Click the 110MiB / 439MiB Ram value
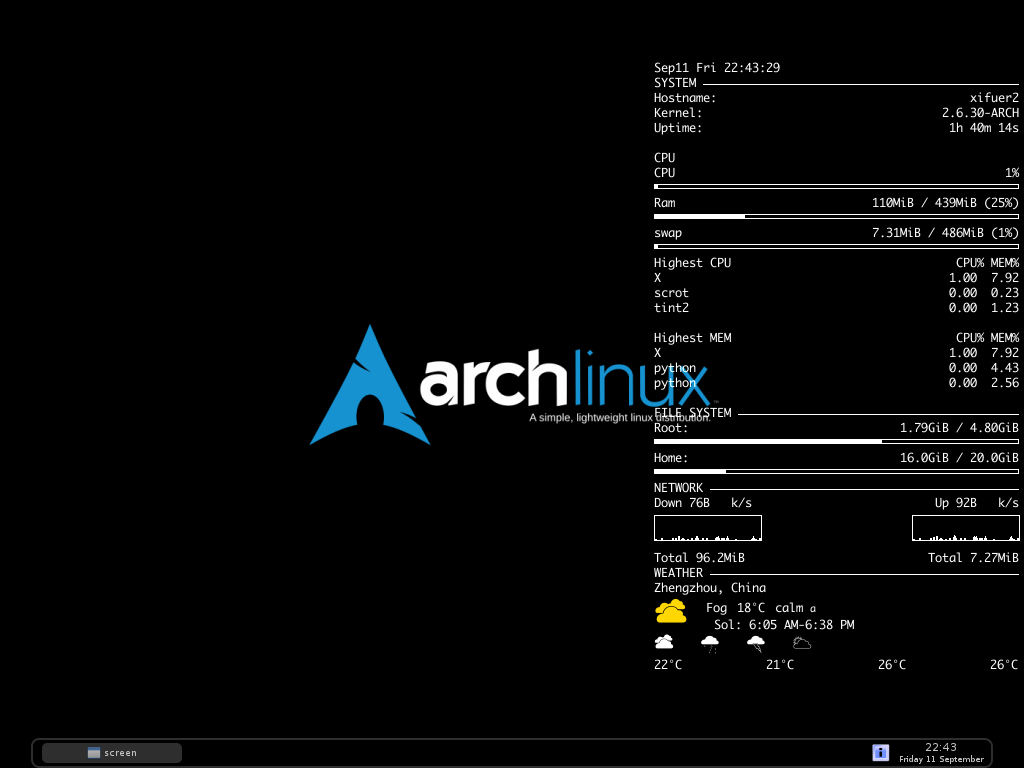This screenshot has width=1024, height=768. (x=945, y=203)
